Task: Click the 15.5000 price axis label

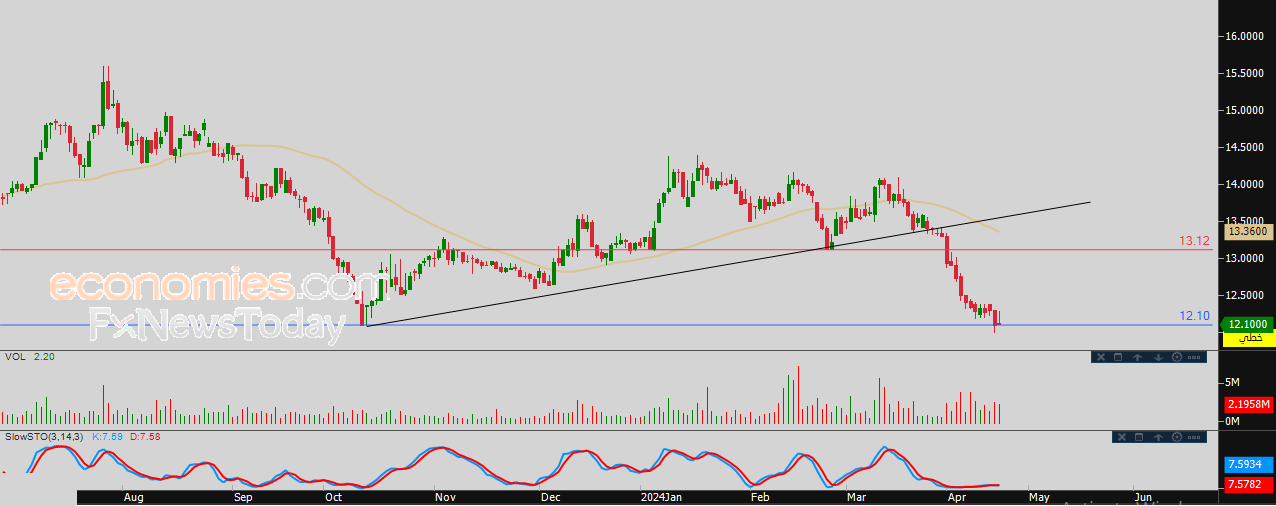Action: [1246, 73]
